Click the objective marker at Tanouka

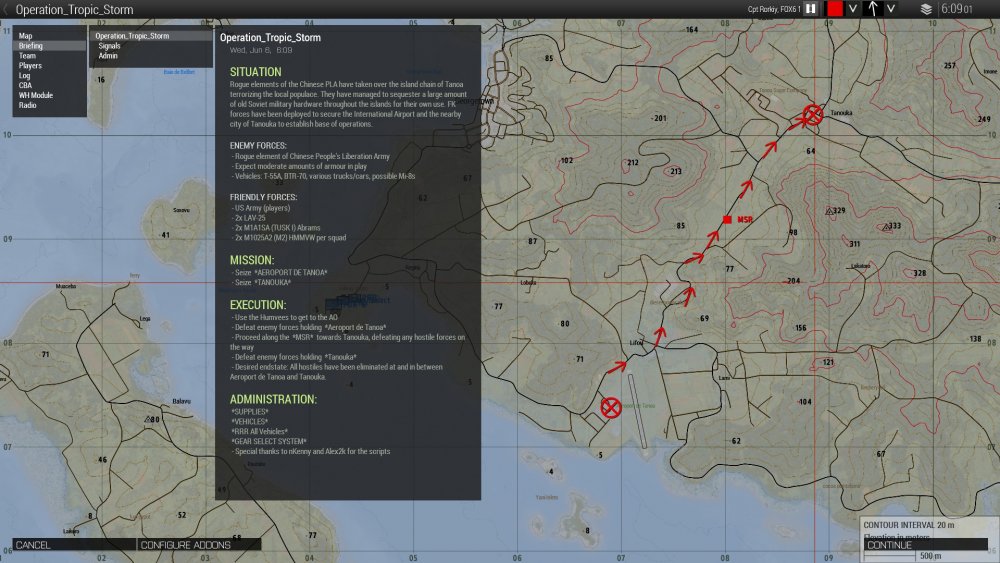tap(813, 115)
